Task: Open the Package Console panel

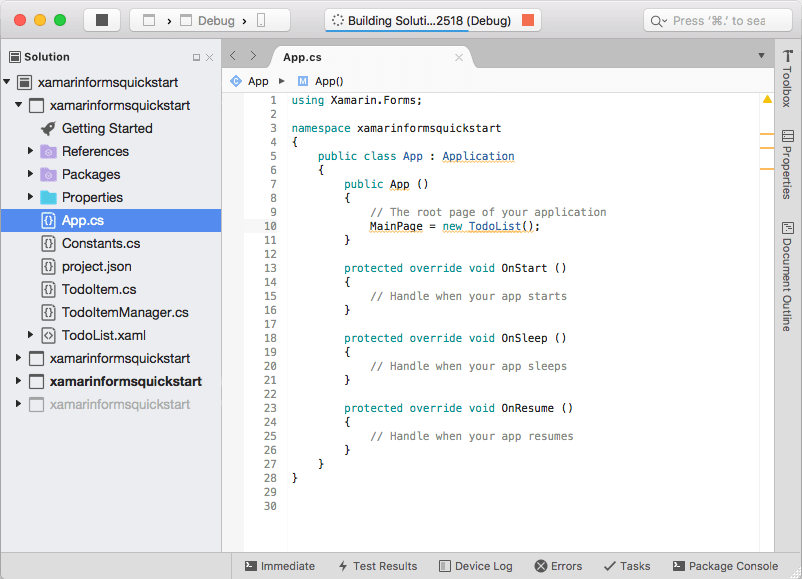Action: [725, 565]
